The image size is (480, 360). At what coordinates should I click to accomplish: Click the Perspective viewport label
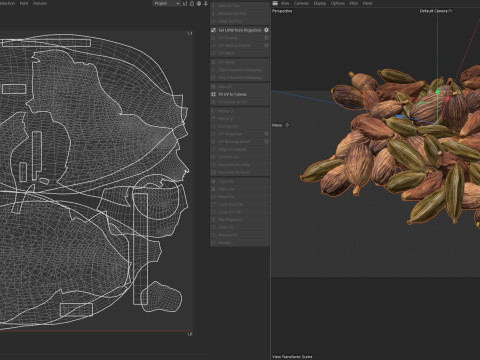[282, 11]
